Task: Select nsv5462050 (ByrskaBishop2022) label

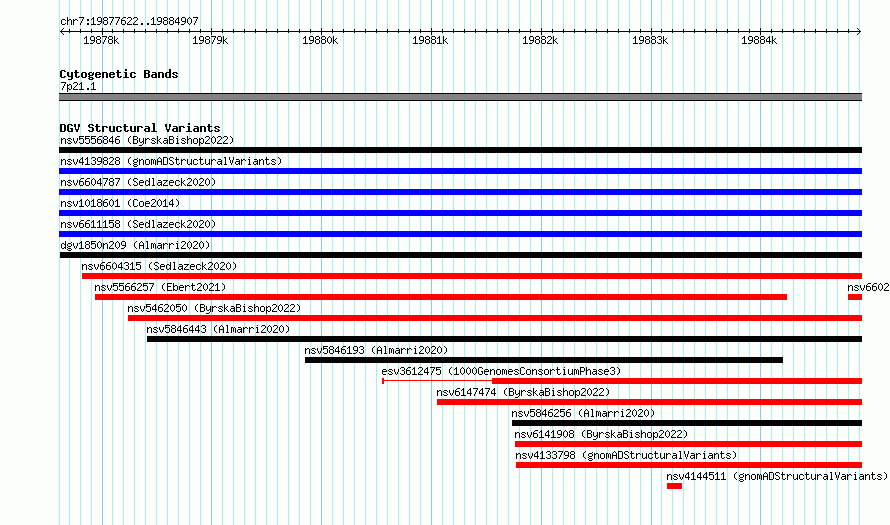Action: [214, 308]
